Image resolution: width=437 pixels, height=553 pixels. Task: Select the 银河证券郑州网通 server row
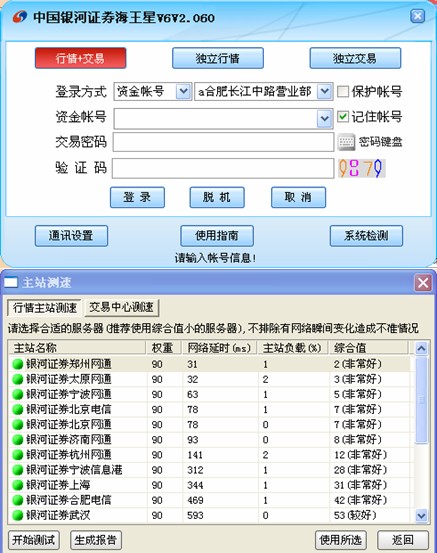210,364
